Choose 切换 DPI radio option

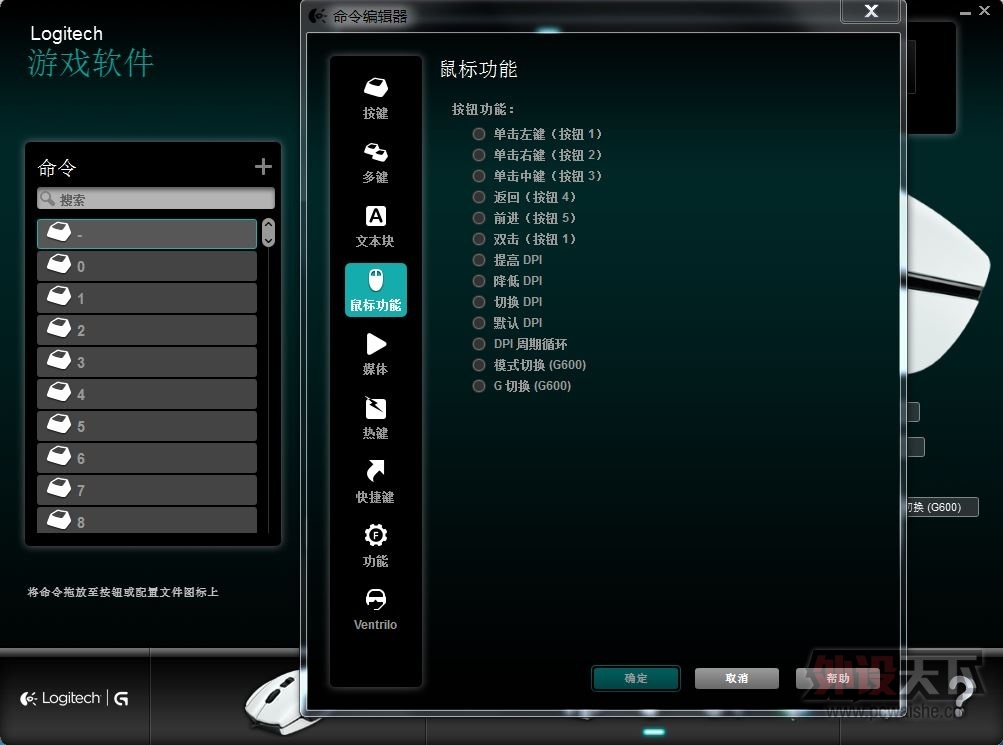click(478, 302)
